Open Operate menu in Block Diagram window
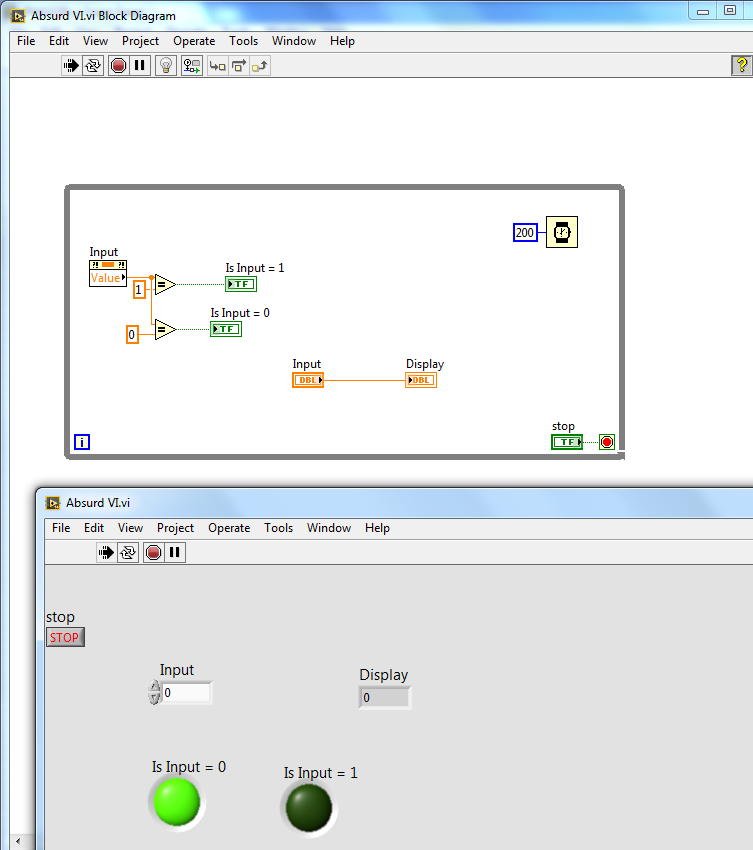 (194, 41)
